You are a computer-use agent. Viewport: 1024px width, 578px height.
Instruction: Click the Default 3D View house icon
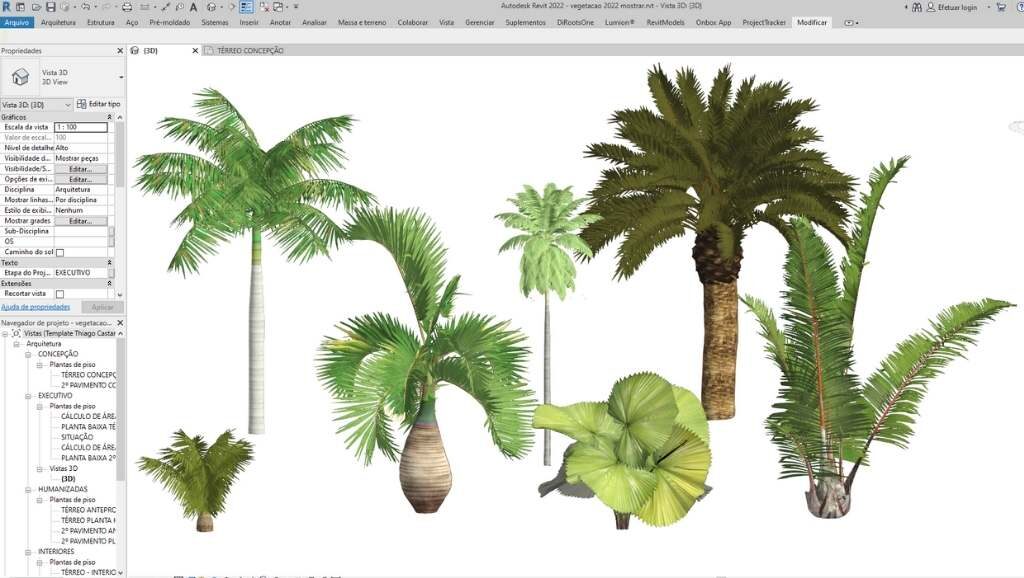pos(211,7)
